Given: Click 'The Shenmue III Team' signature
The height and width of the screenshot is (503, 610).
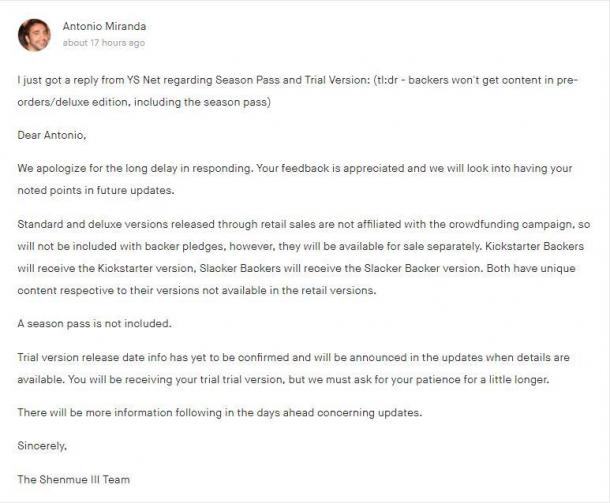Looking at the screenshot, I should [74, 479].
